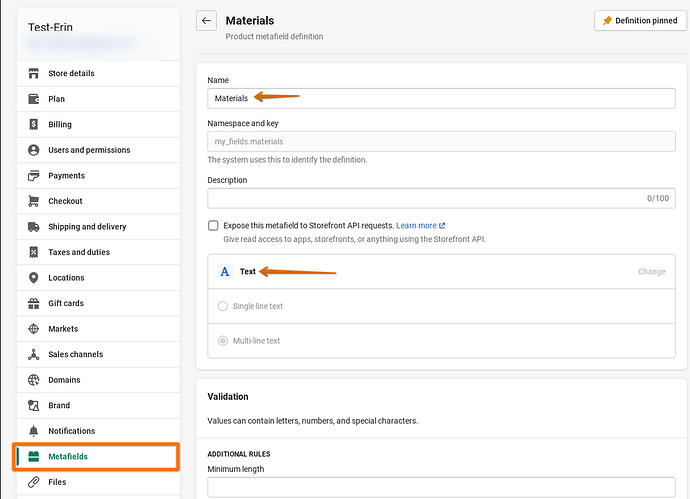Go to Taxes and duties settings
This screenshot has width=690, height=499.
tap(79, 252)
